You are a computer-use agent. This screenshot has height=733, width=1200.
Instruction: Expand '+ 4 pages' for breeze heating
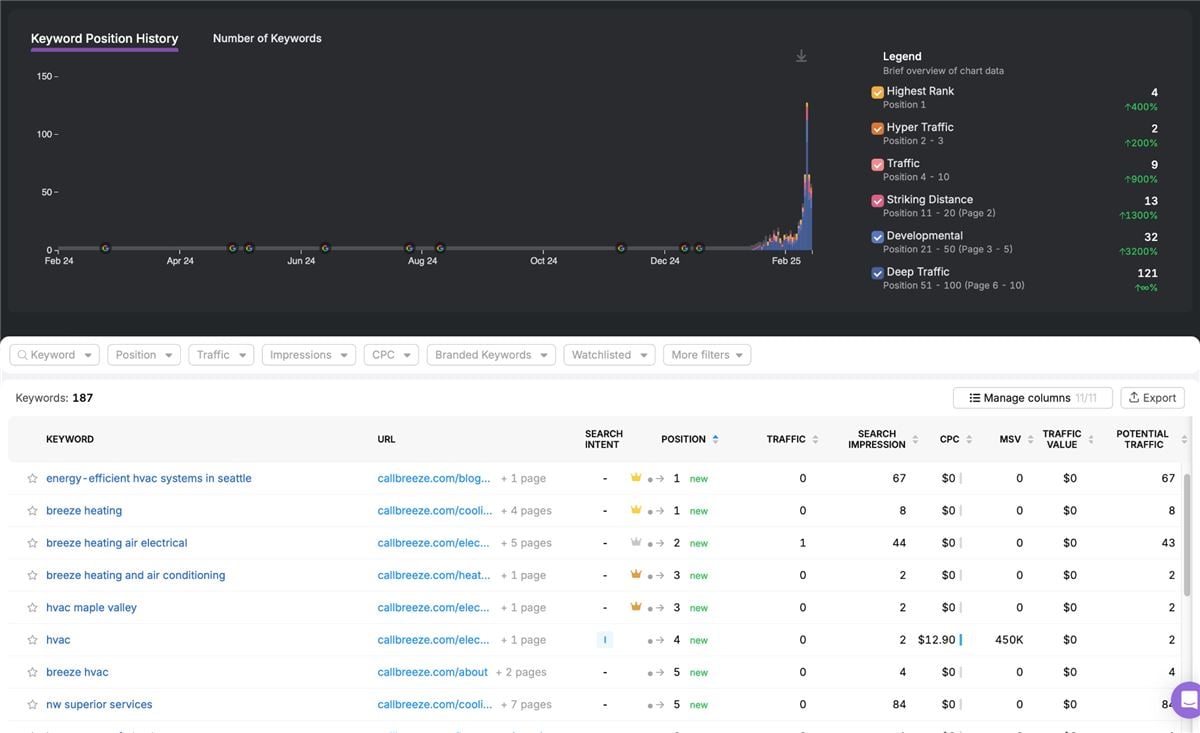click(x=526, y=510)
